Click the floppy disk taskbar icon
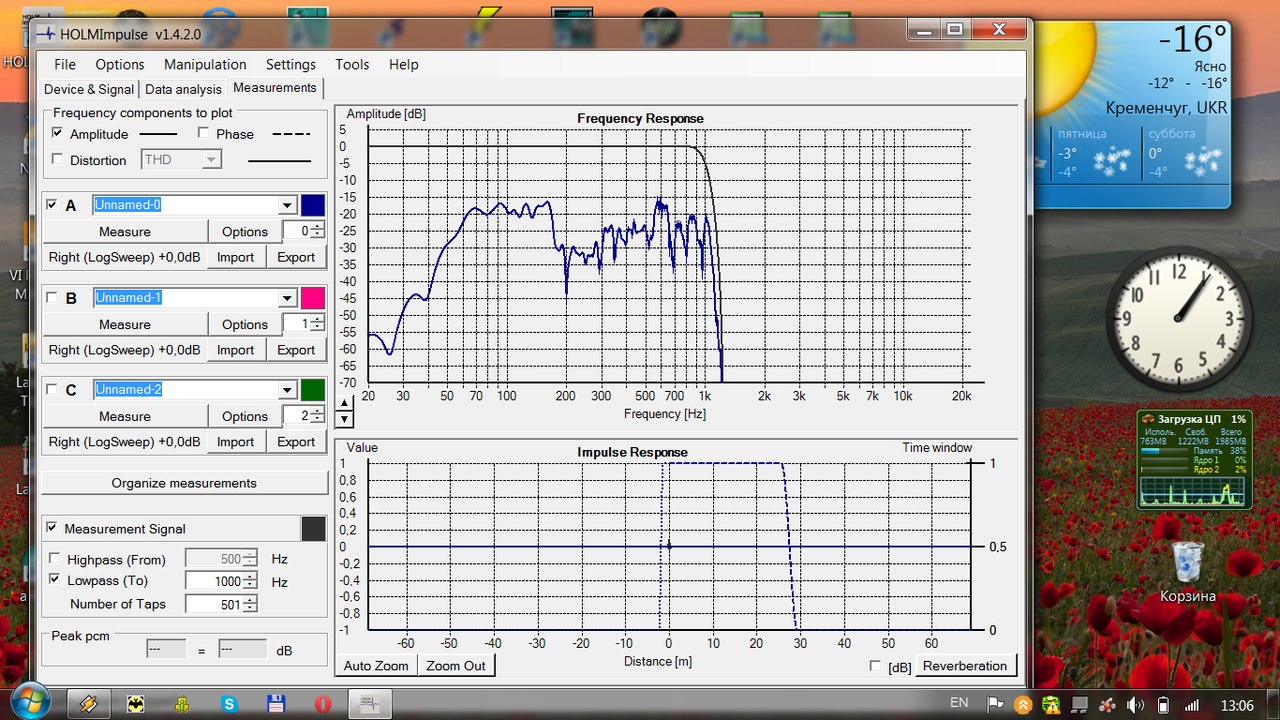The width and height of the screenshot is (1280, 720). 276,704
